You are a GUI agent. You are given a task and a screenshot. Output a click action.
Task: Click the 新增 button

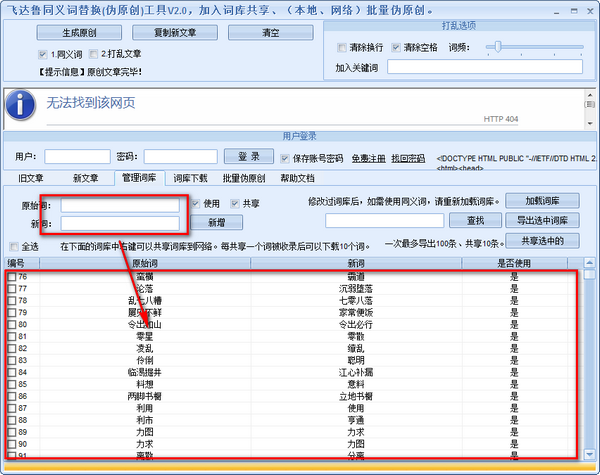coord(223,222)
